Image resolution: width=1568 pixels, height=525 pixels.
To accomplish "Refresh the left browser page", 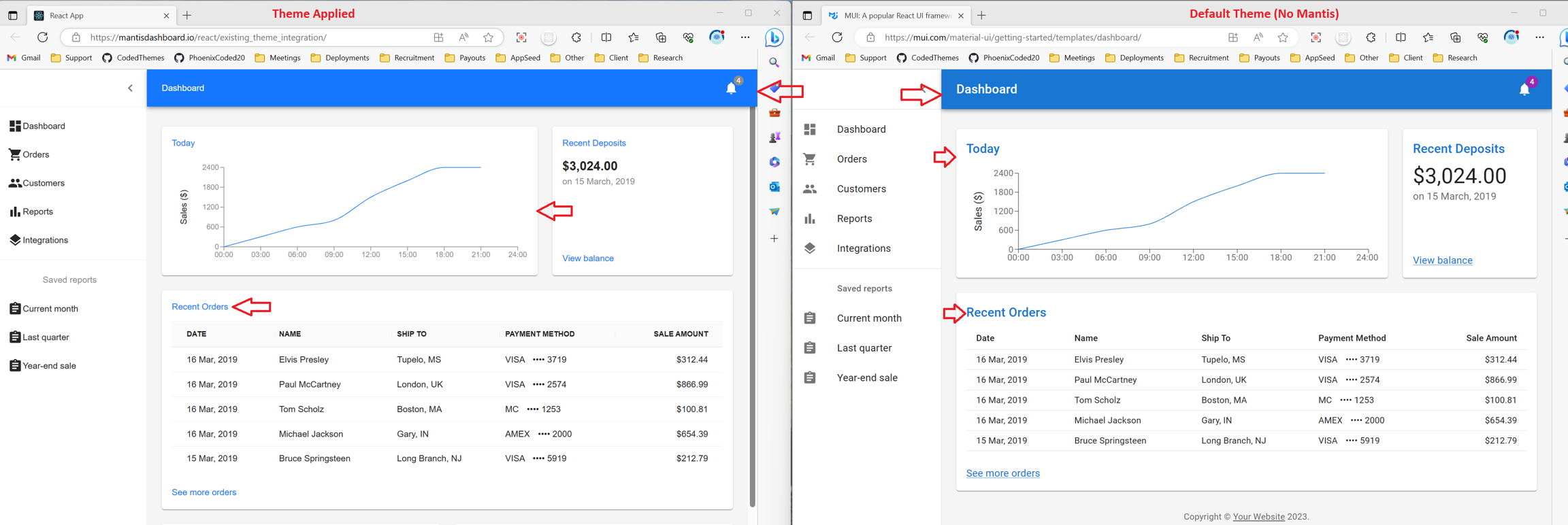I will pyautogui.click(x=42, y=37).
